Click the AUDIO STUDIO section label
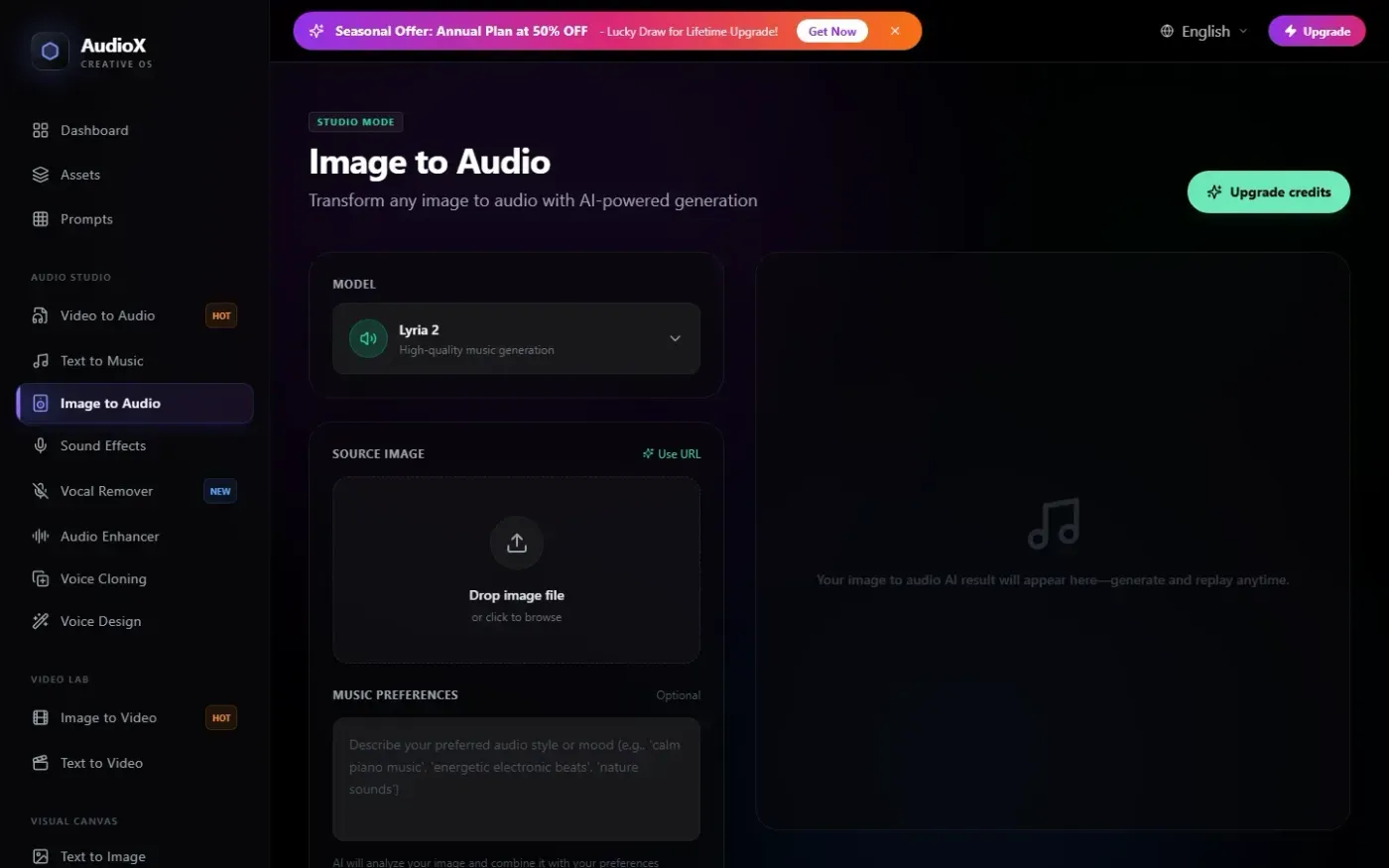This screenshot has width=1389, height=868. [70, 277]
